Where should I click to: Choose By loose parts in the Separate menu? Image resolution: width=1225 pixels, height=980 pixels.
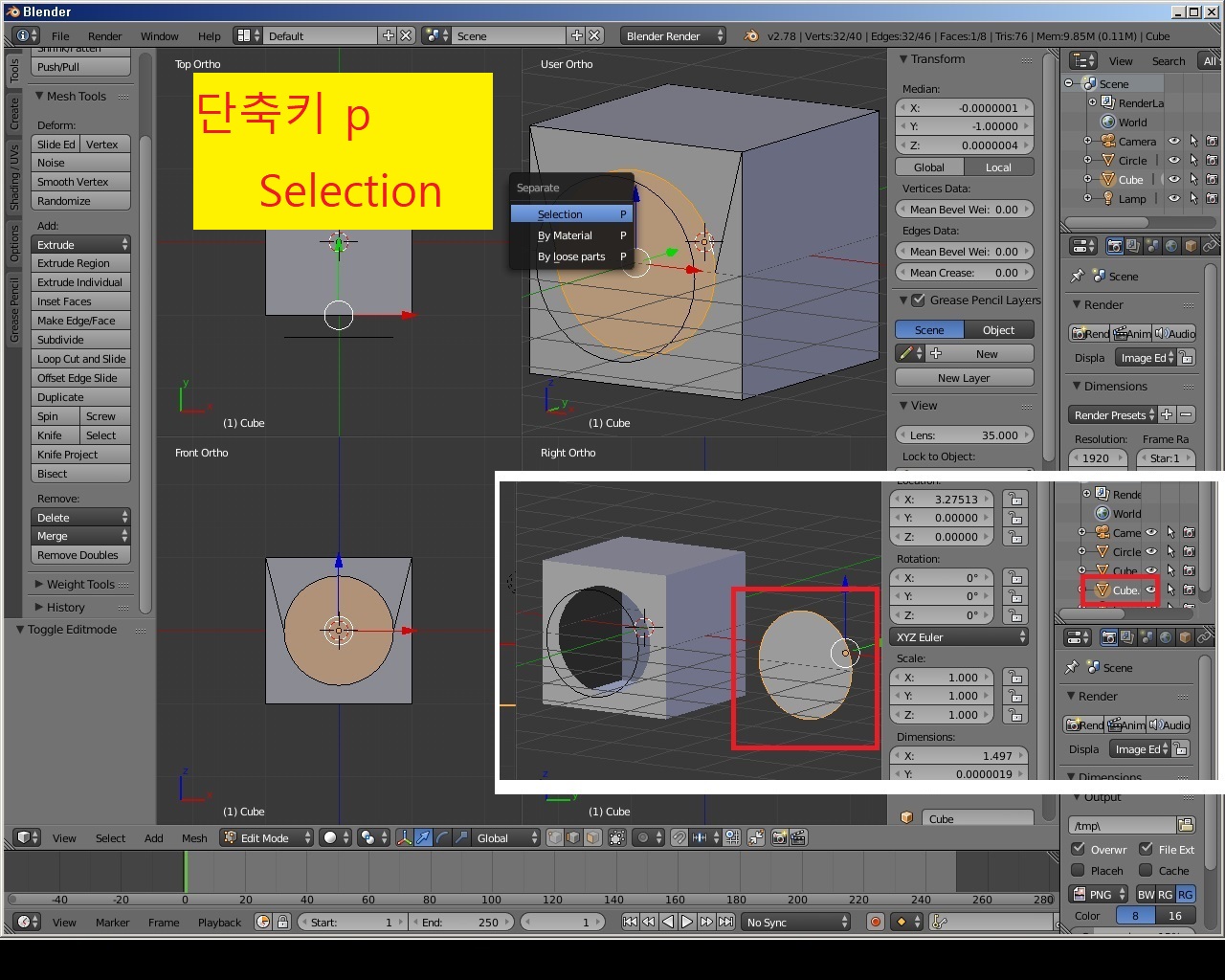571,256
